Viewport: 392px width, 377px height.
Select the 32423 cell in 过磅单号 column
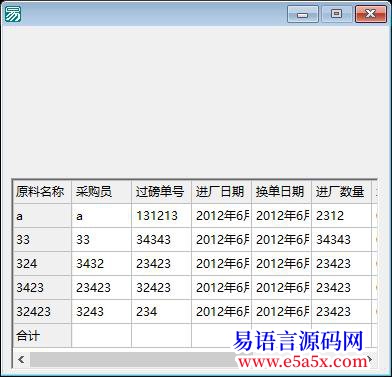point(161,288)
